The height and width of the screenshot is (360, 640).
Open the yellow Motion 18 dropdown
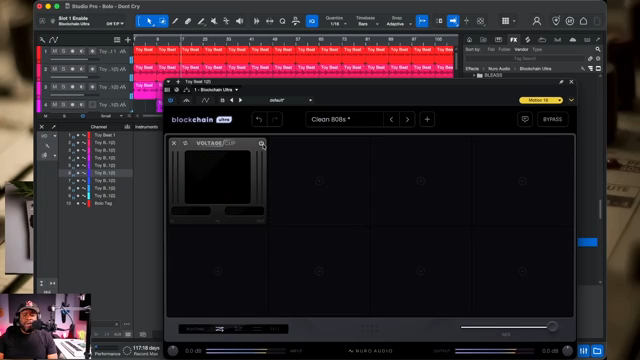point(541,100)
